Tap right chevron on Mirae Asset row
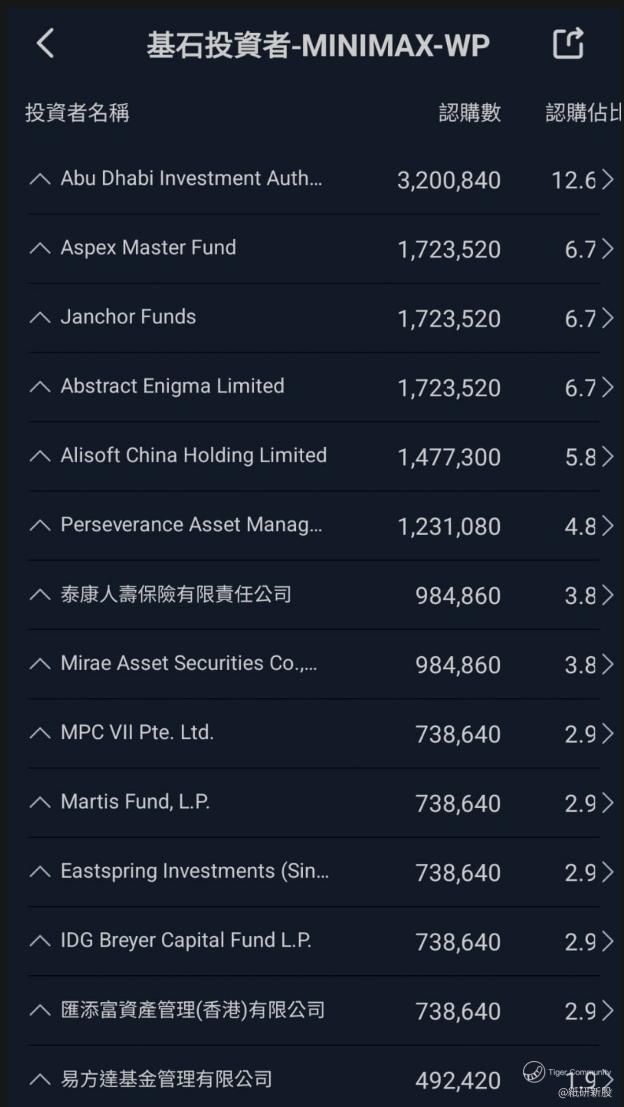 click(x=607, y=664)
